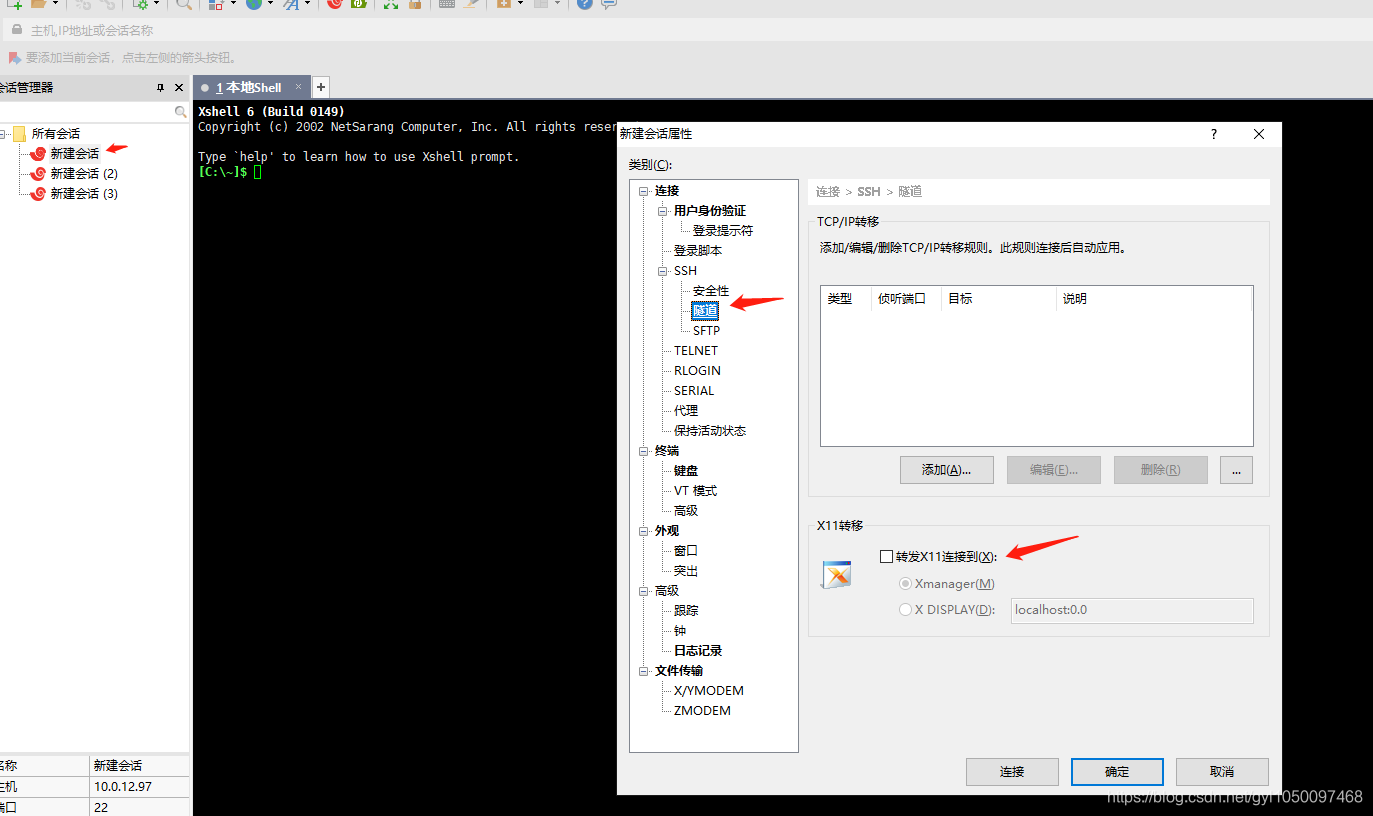This screenshot has width=1373, height=816.
Task: Collapse the 连接 tree node
Action: coord(645,191)
